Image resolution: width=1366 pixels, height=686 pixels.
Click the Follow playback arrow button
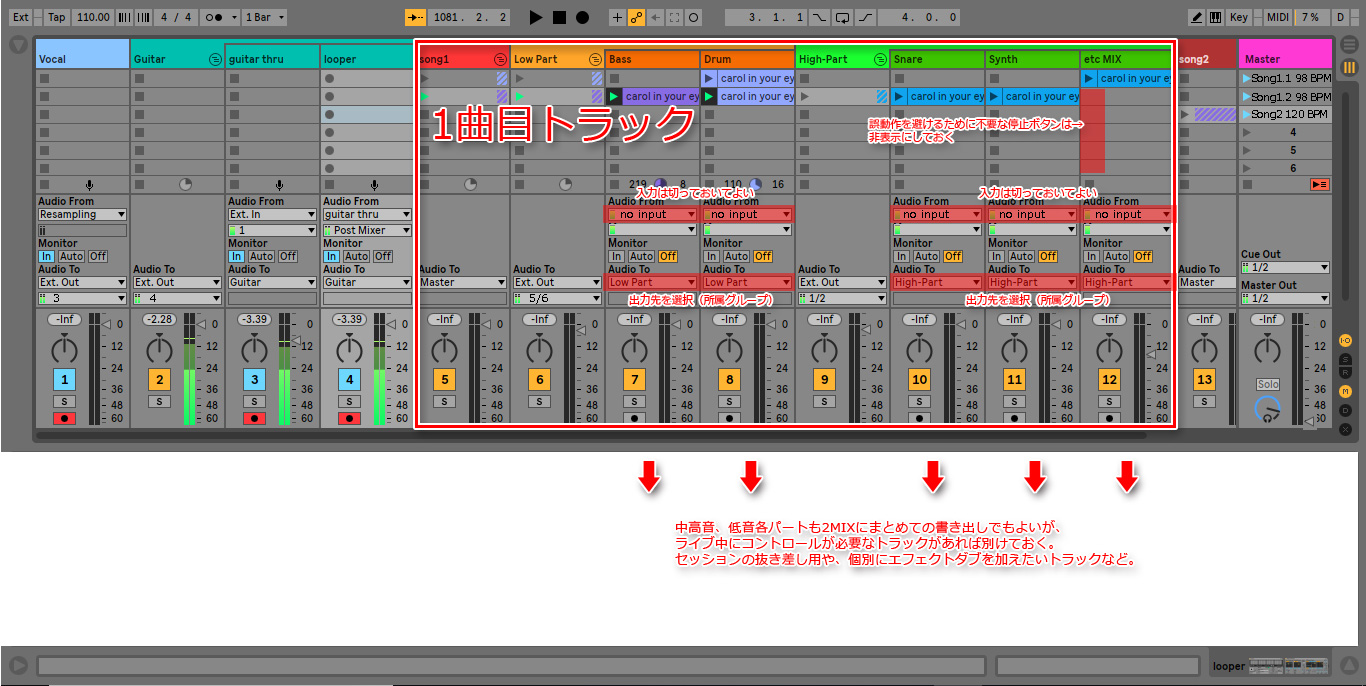click(x=416, y=17)
